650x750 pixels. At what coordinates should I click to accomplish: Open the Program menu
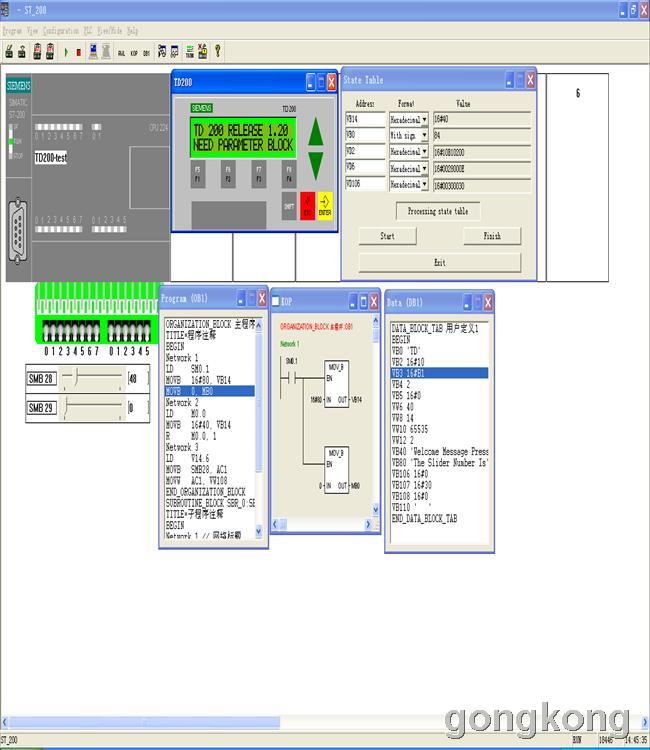point(12,31)
